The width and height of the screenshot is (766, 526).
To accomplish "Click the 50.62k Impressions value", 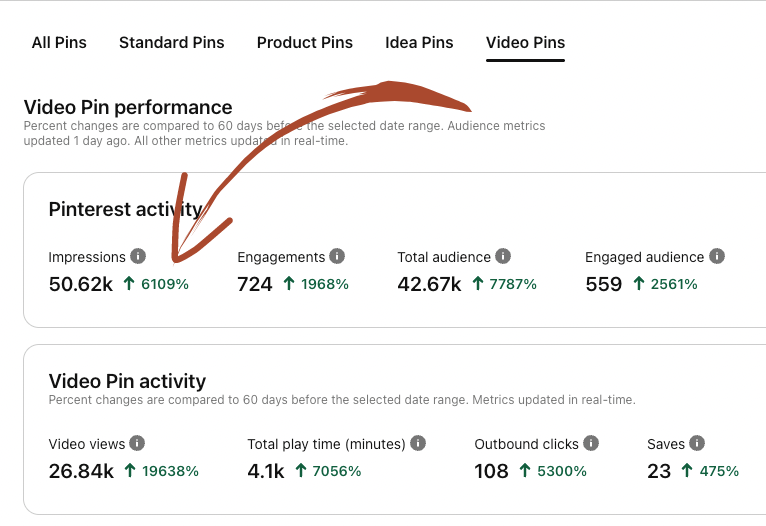I will click(x=81, y=284).
